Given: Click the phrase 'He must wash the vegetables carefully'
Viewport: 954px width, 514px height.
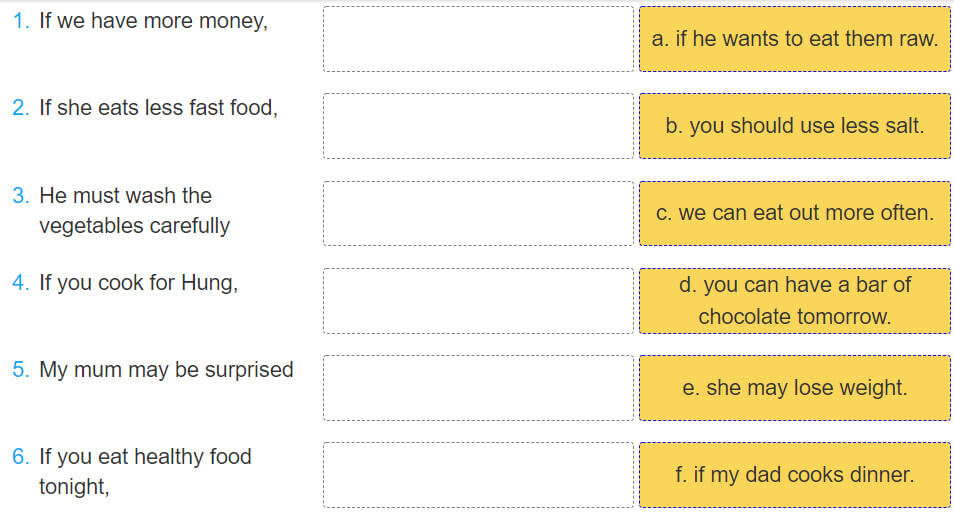Looking at the screenshot, I should click(x=134, y=210).
